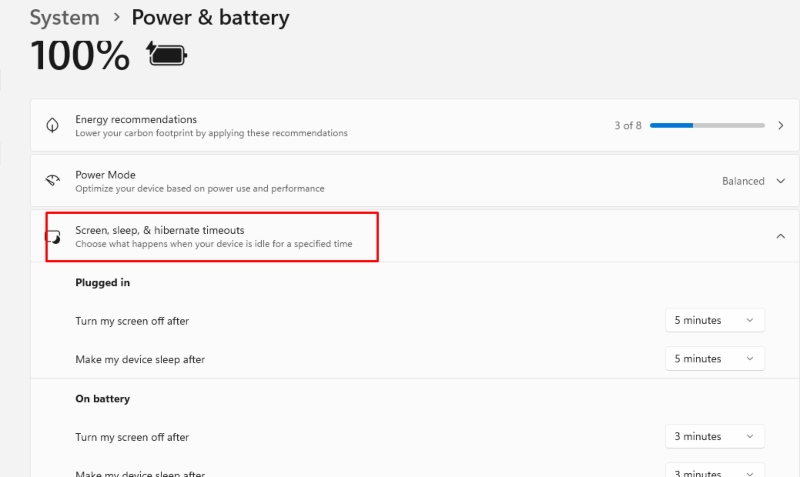This screenshot has height=477, width=800.
Task: Open the On battery screen off time dropdown
Action: (715, 436)
